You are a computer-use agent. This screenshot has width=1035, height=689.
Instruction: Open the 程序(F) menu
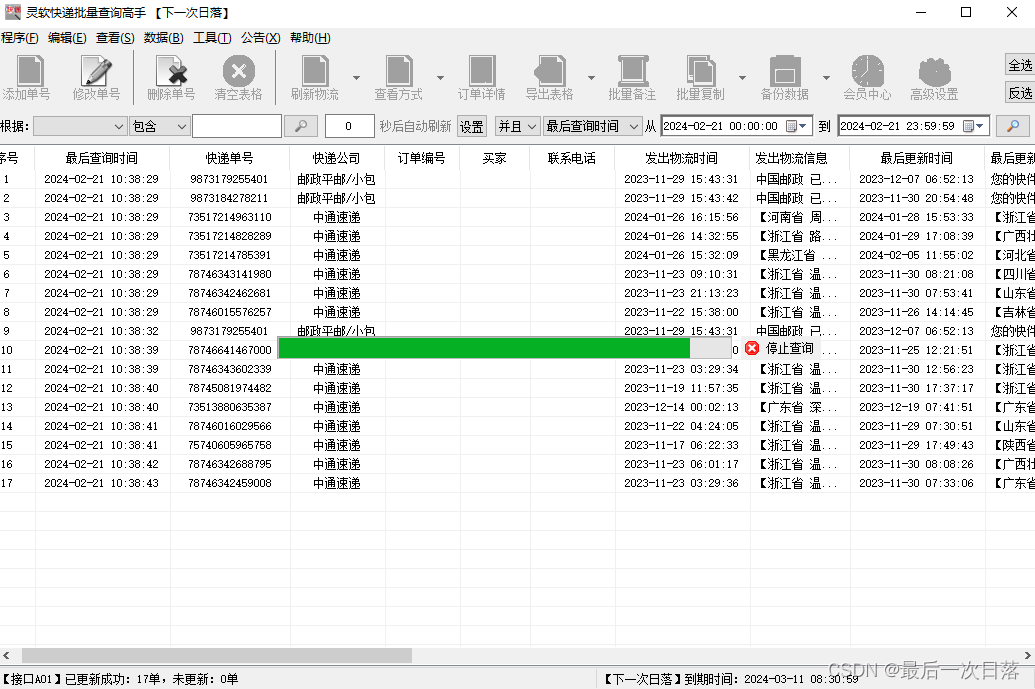20,38
